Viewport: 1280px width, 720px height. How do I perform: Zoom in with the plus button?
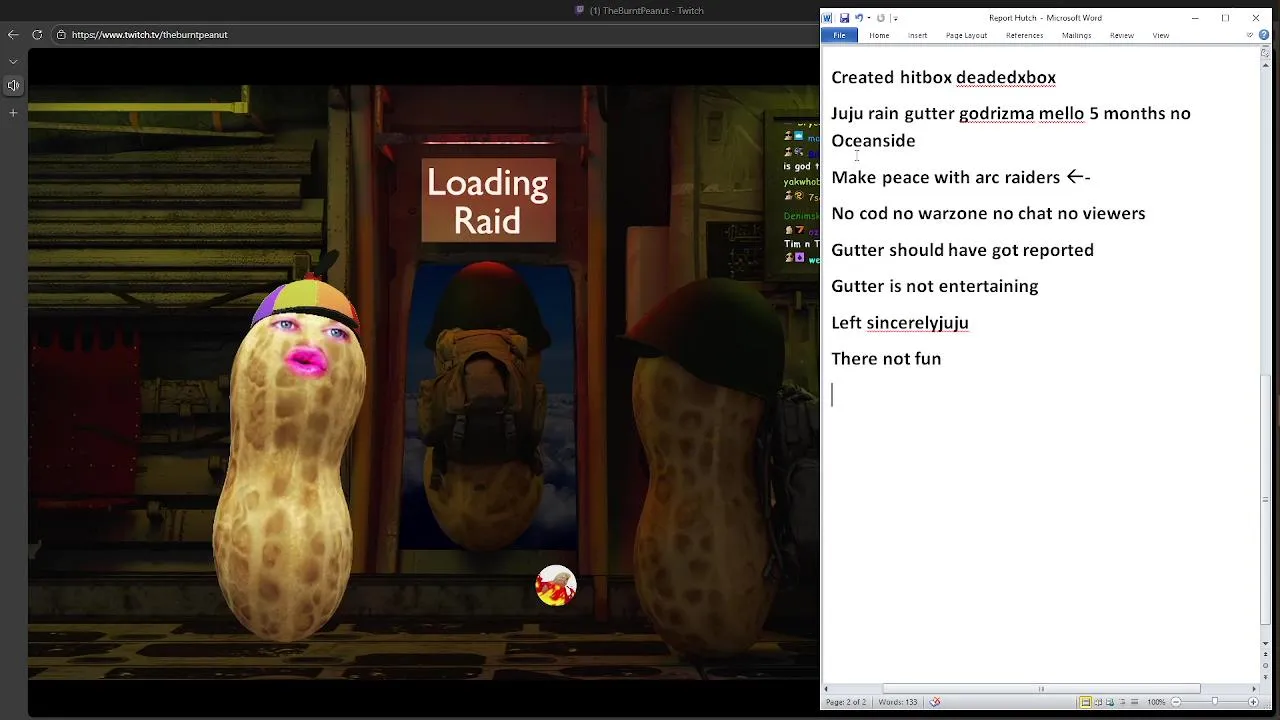1253,702
